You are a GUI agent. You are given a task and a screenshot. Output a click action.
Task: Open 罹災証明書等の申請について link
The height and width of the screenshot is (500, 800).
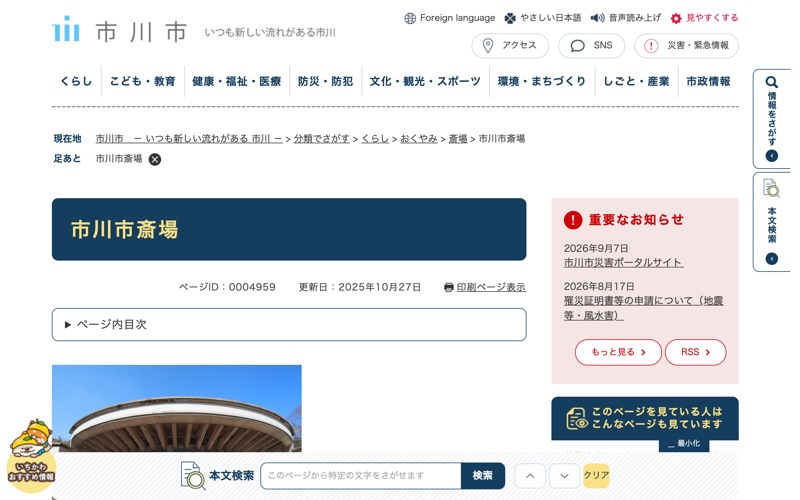click(x=643, y=308)
